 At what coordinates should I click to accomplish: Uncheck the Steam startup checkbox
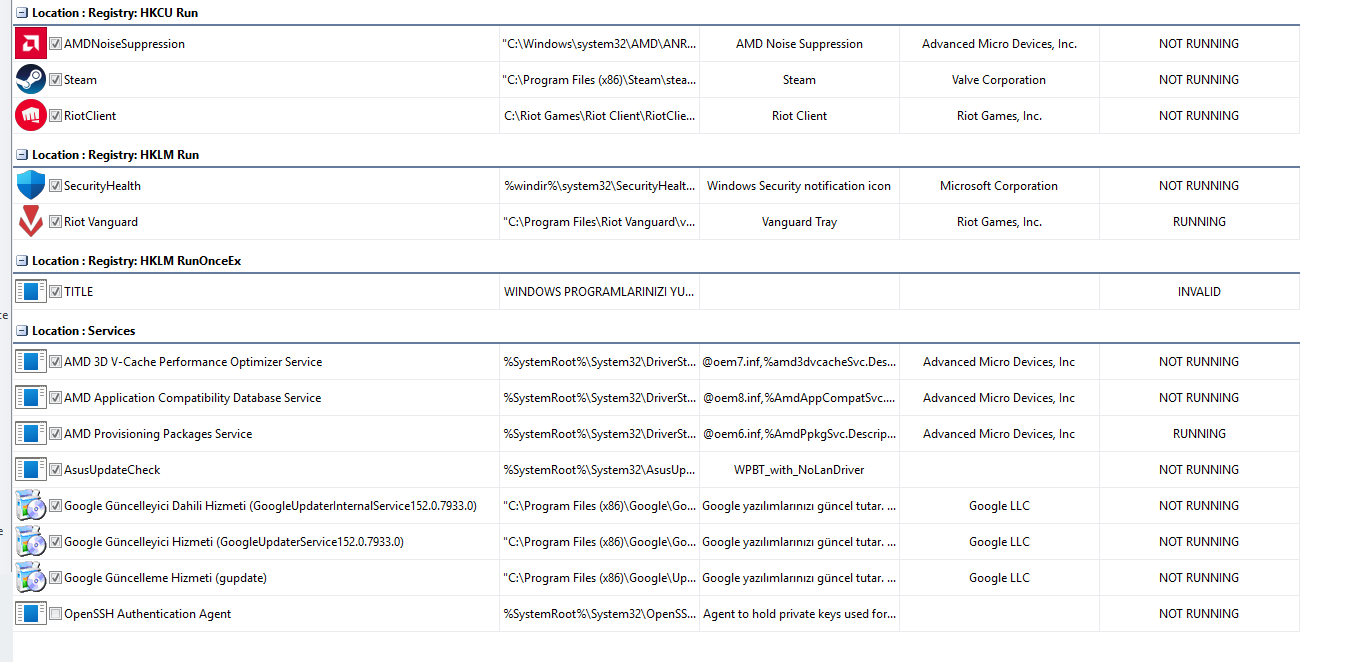point(56,80)
